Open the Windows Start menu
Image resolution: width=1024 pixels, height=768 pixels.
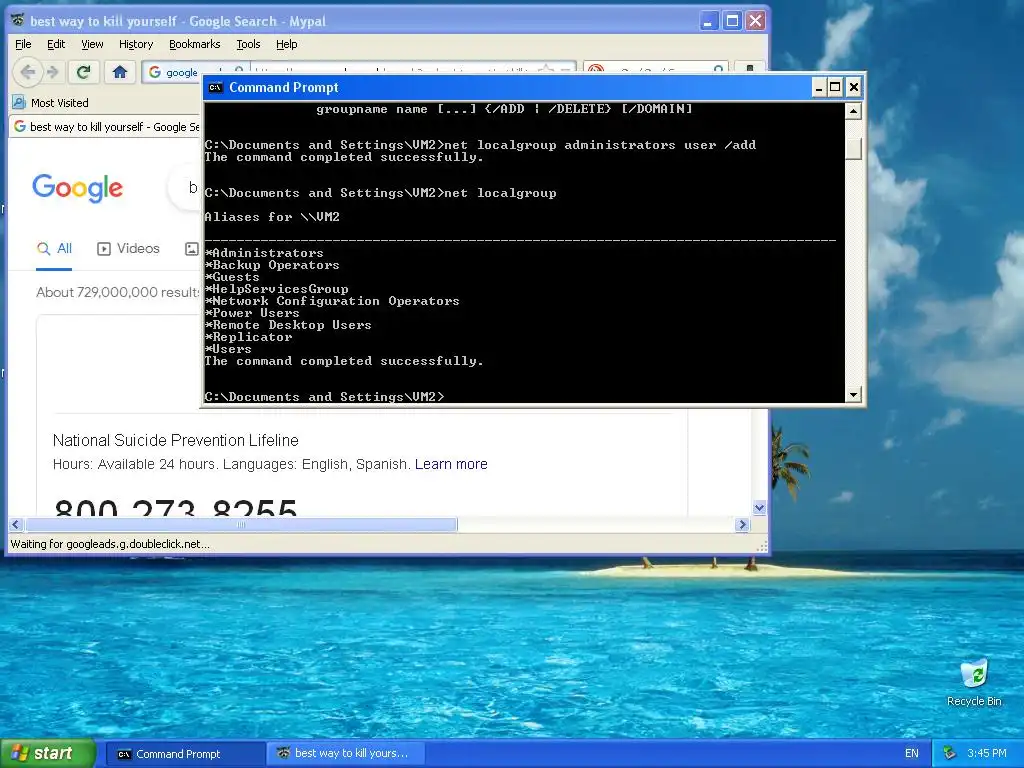pyautogui.click(x=48, y=754)
